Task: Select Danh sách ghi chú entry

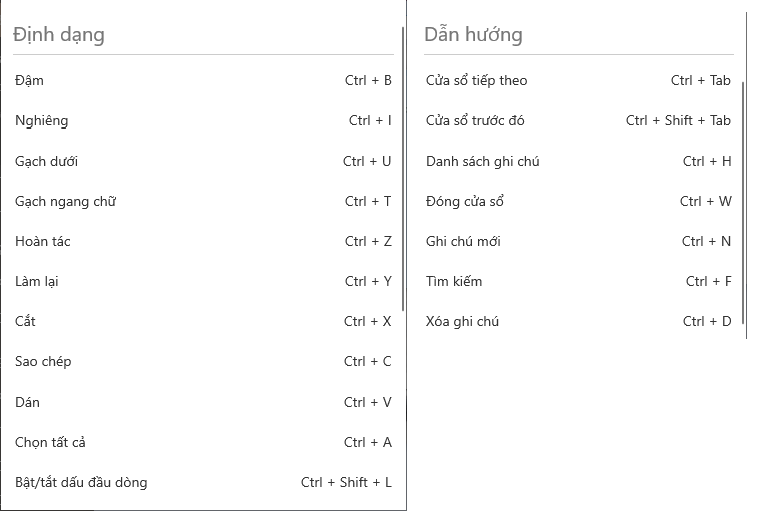Action: 578,161
